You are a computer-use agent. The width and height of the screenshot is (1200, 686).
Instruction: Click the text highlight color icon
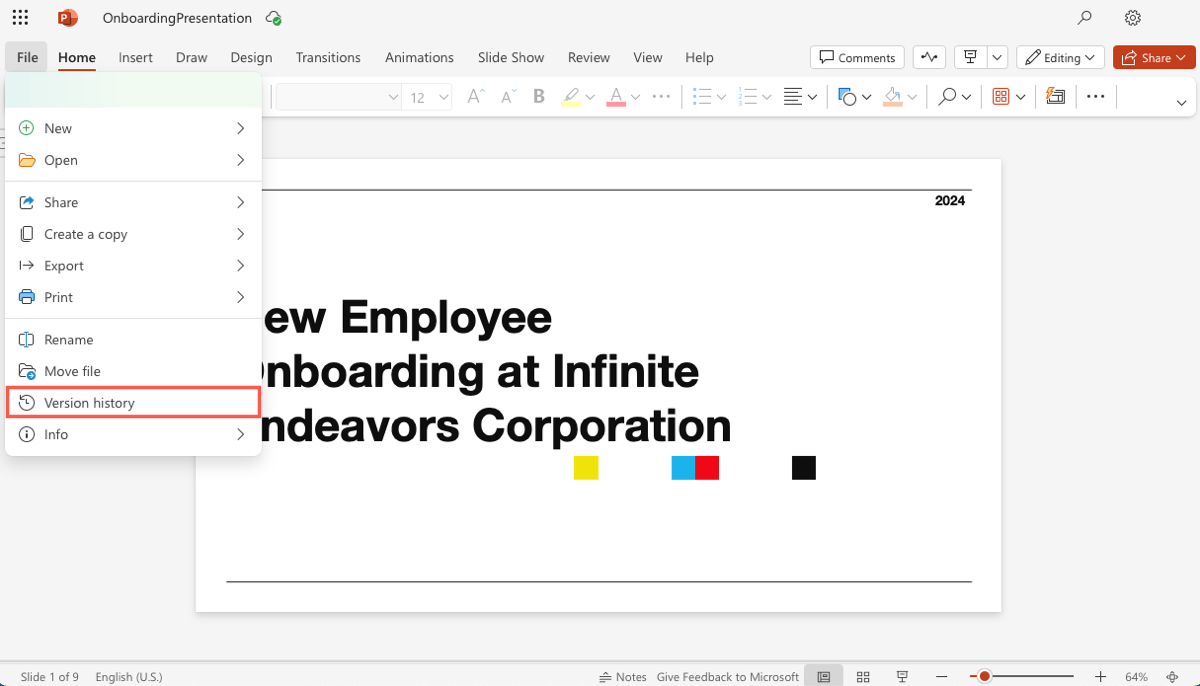point(571,97)
